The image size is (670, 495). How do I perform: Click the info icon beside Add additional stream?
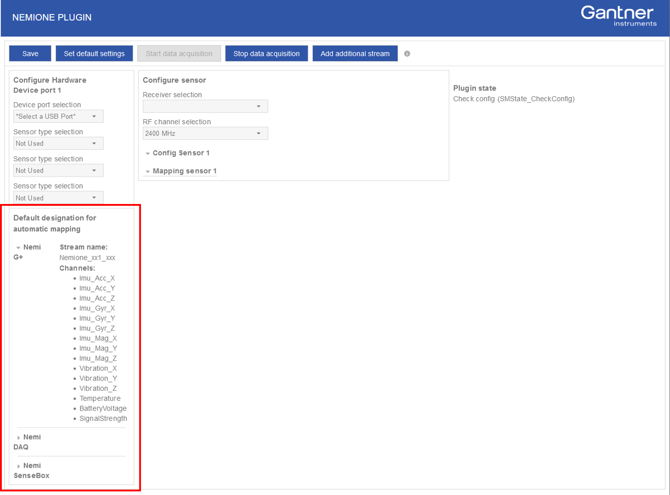[407, 54]
